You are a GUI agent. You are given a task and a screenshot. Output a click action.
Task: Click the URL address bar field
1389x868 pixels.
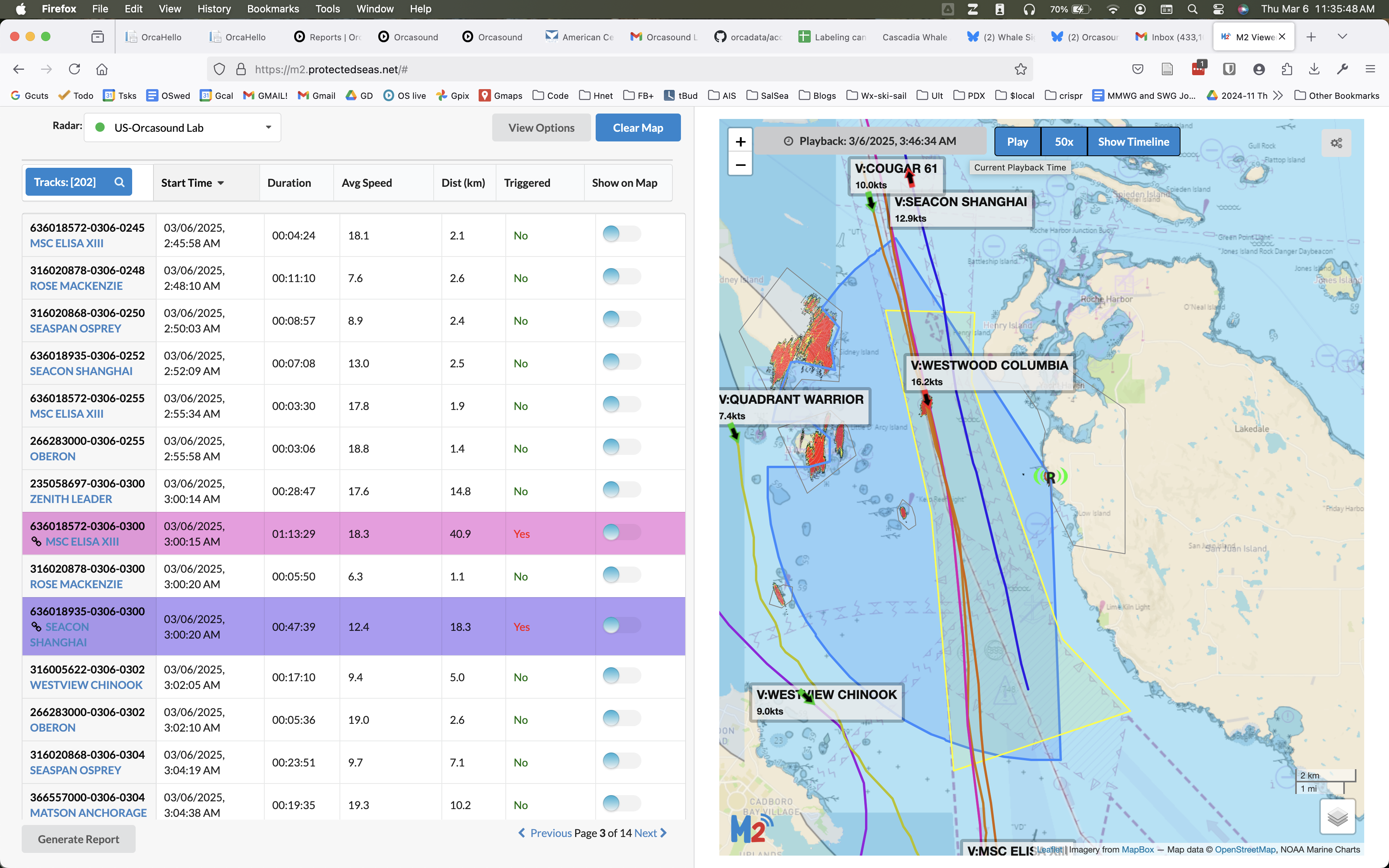pos(574,69)
